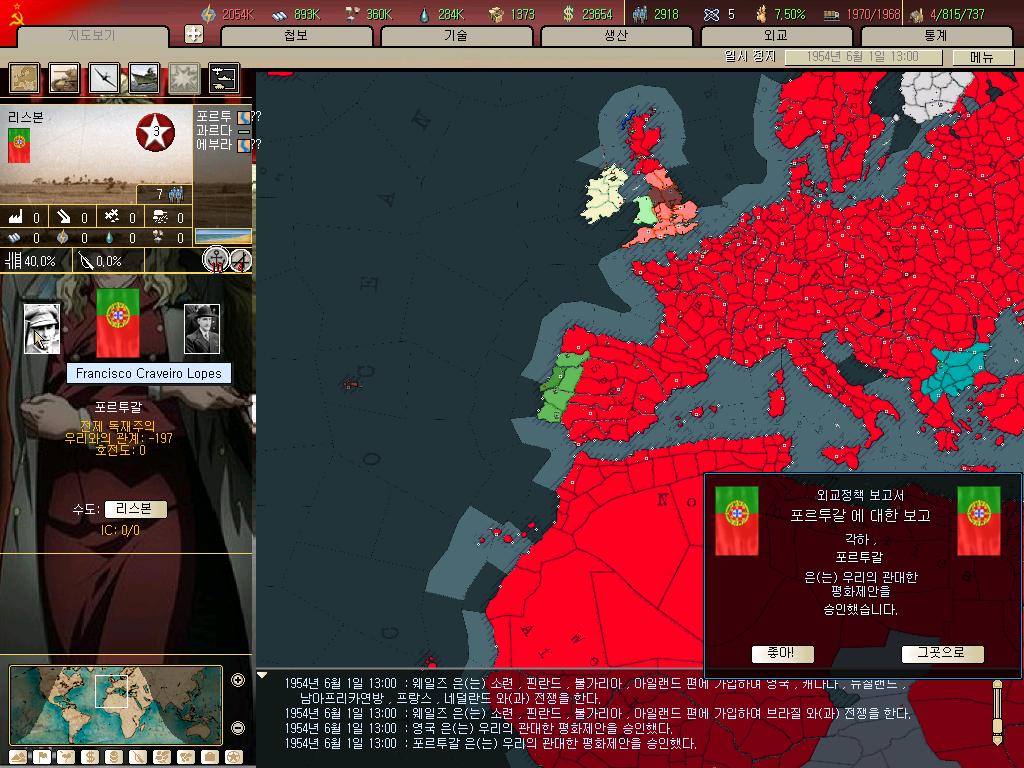Open the 기술 technology tab
This screenshot has width=1024, height=768.
click(456, 36)
